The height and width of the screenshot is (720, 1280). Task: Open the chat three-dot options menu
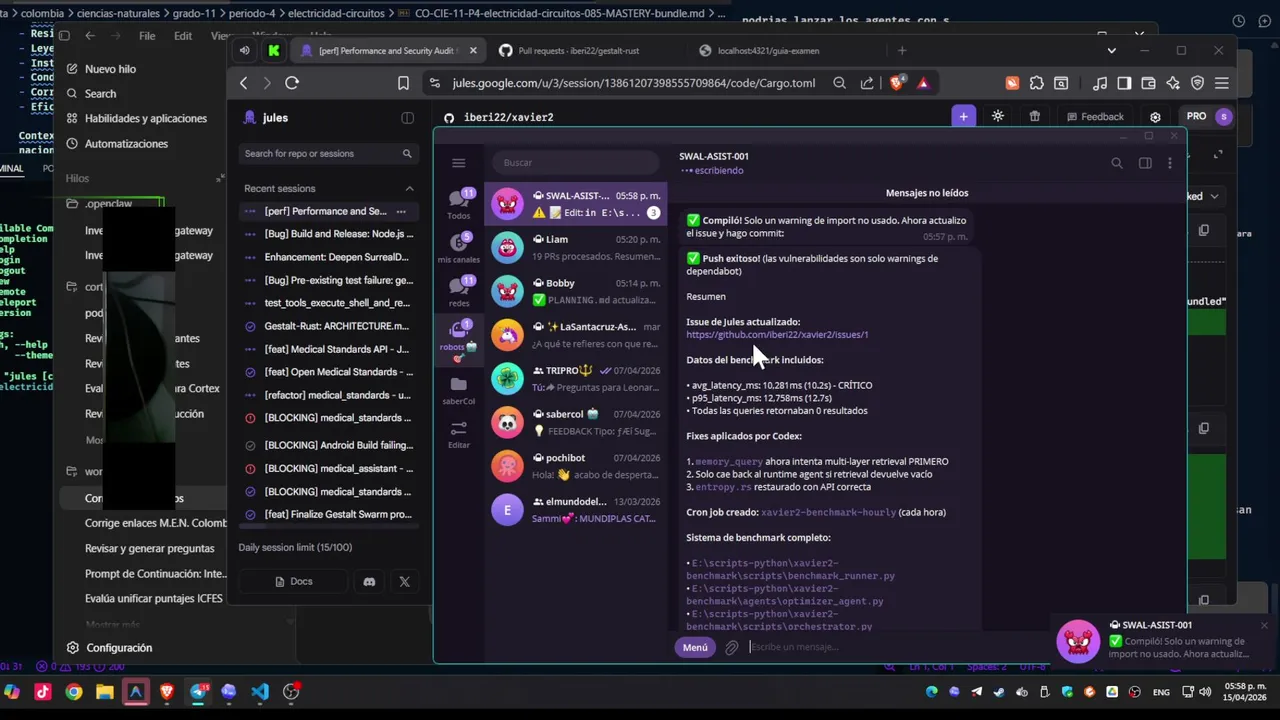1169,163
